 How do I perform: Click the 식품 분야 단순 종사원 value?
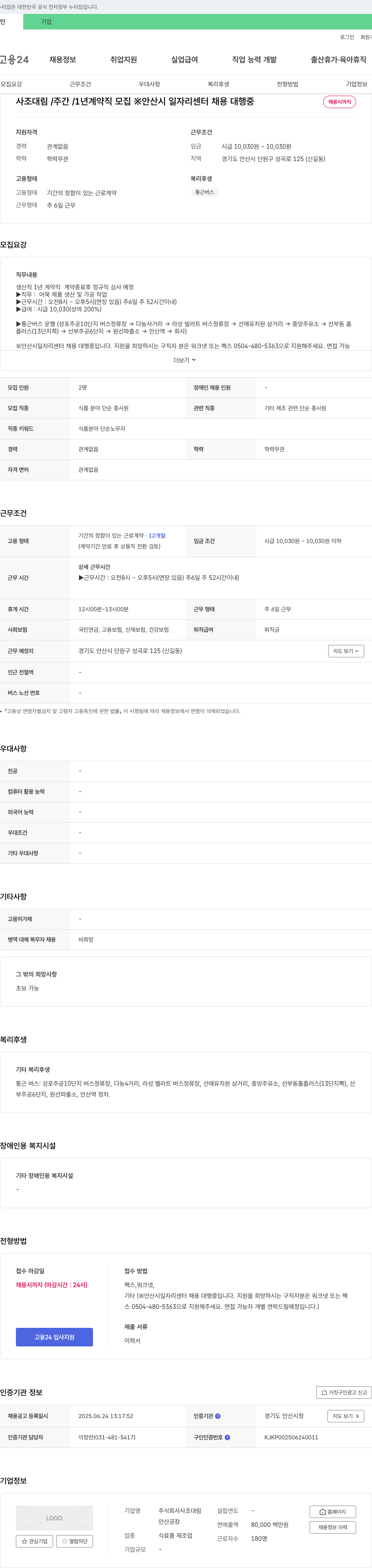tap(103, 408)
